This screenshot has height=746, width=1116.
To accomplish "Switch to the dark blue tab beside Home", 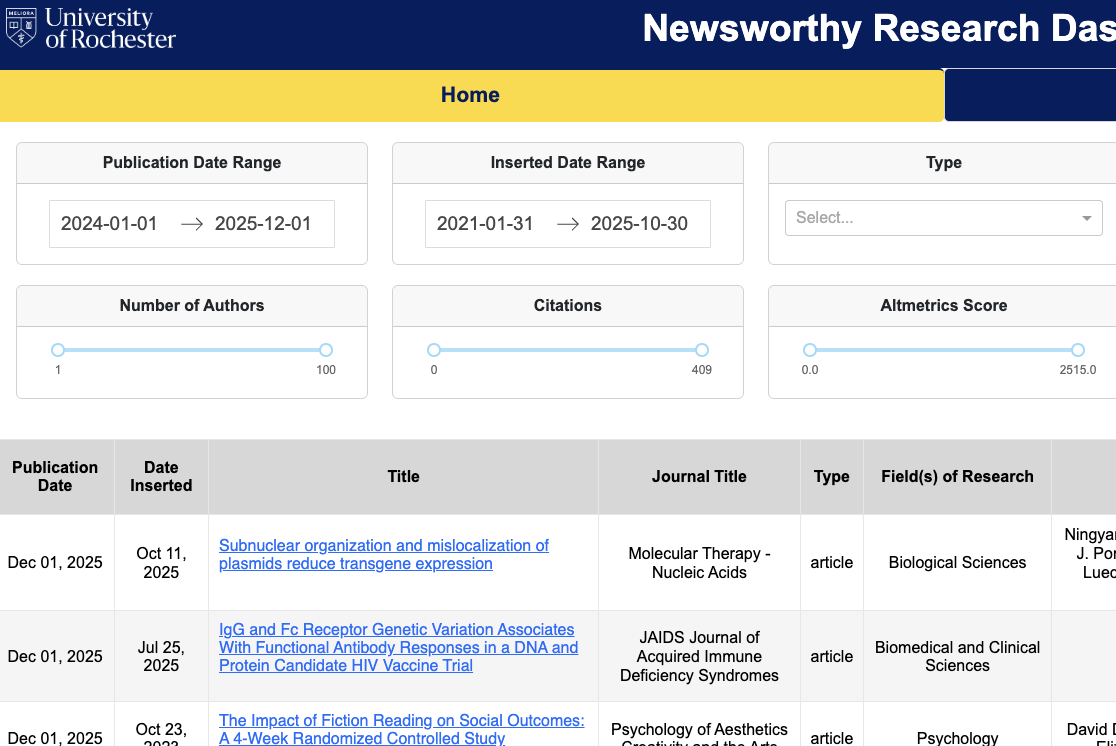I will (1031, 95).
